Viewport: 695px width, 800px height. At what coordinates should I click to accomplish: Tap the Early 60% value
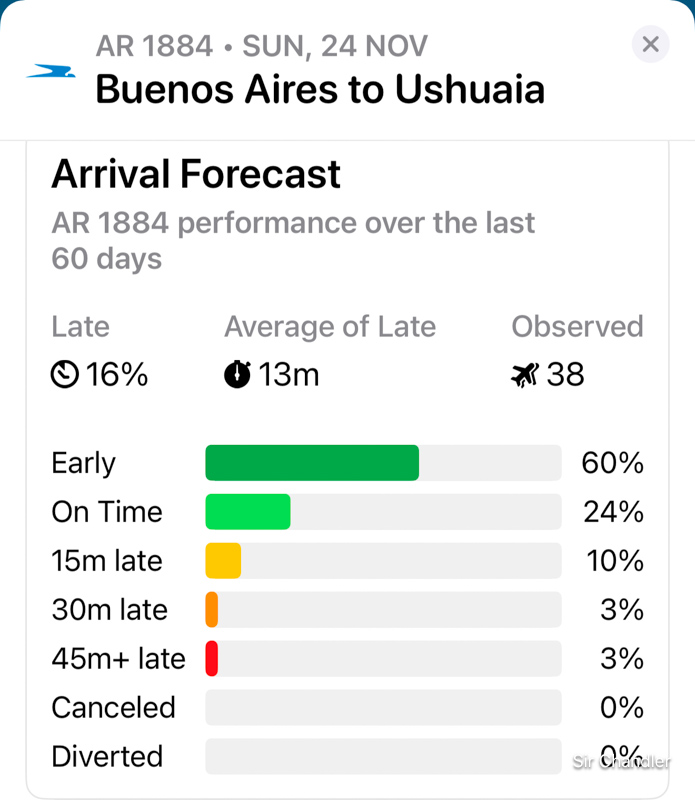point(612,464)
